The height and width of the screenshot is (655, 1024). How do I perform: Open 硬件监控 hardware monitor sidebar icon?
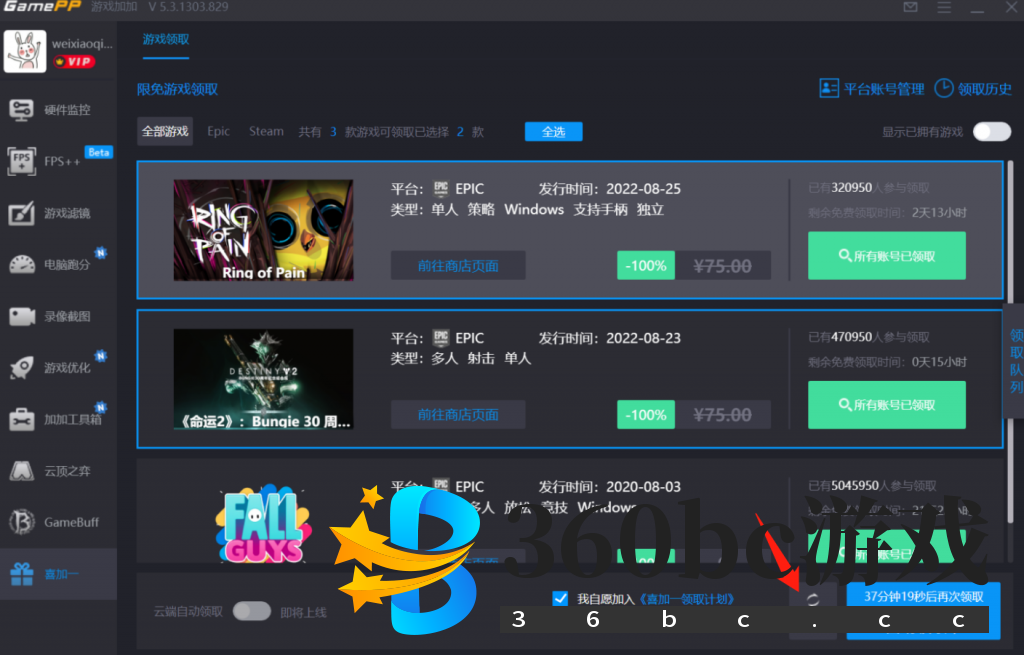(x=22, y=110)
